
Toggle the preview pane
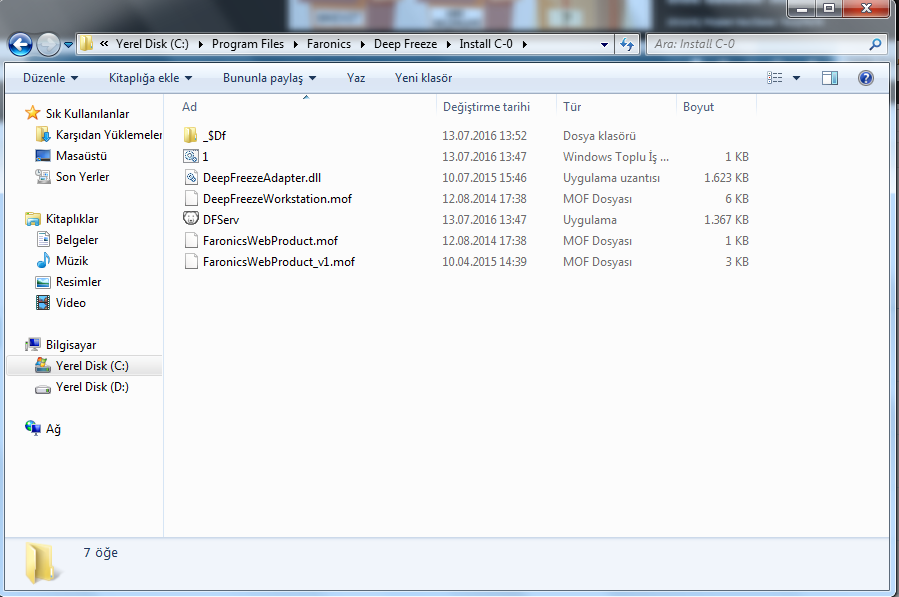830,78
